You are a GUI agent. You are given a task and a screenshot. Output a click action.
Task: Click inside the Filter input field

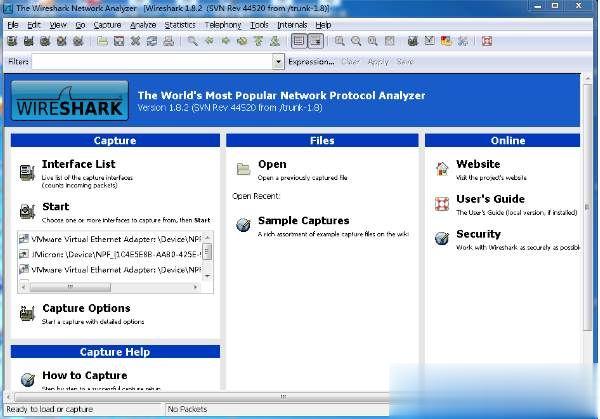tap(152, 62)
